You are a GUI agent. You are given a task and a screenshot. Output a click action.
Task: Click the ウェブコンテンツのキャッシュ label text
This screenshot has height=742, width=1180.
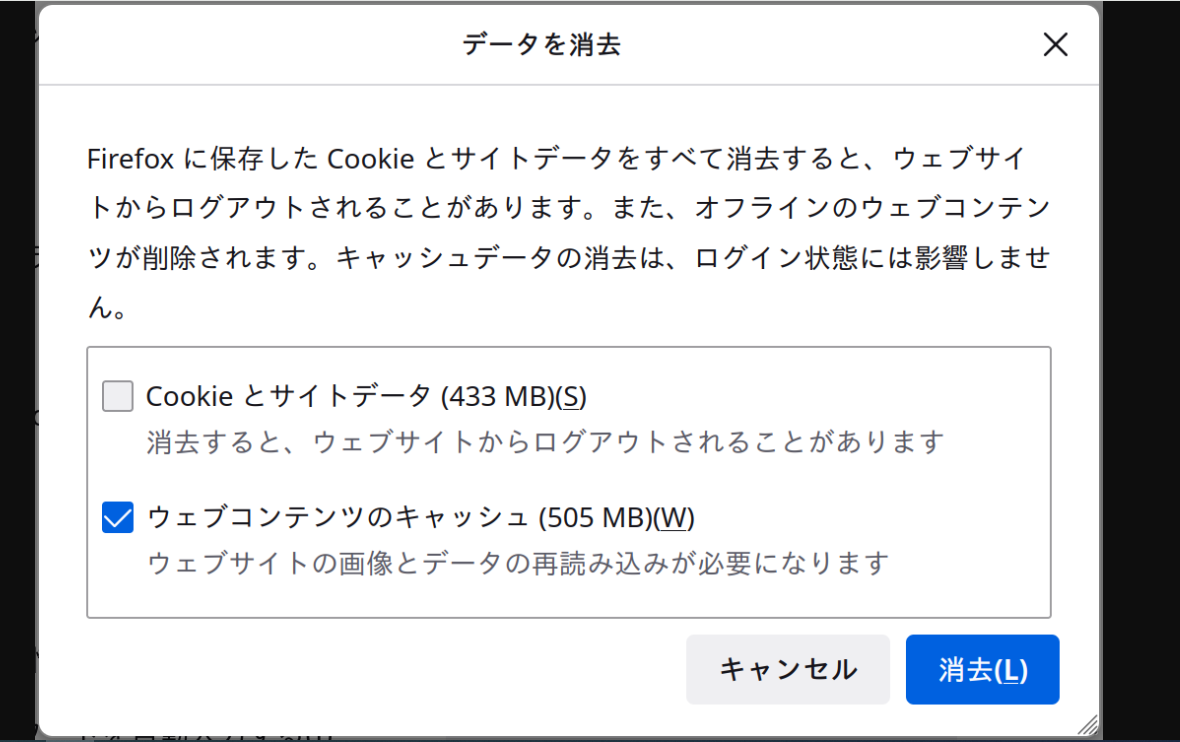click(338, 518)
